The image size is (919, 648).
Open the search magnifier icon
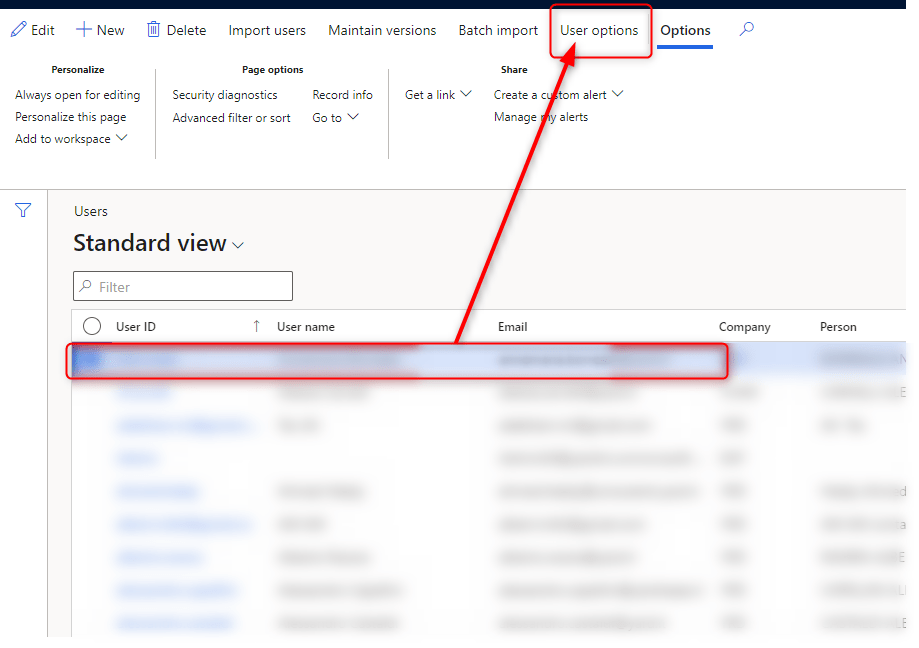pyautogui.click(x=746, y=30)
